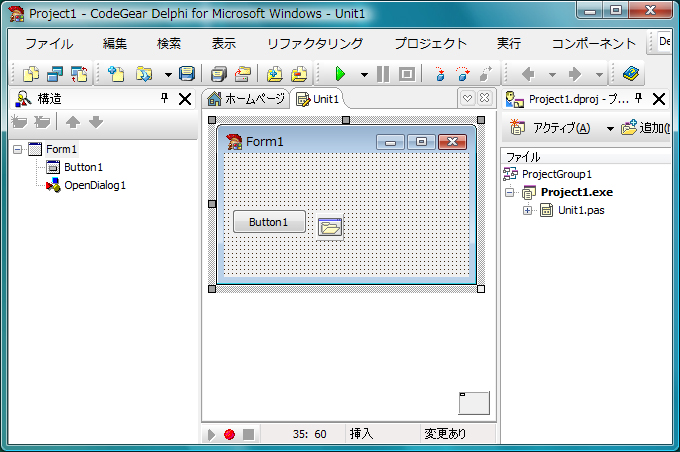The height and width of the screenshot is (452, 680).
Task: Open the 実行 menu
Action: pos(509,43)
